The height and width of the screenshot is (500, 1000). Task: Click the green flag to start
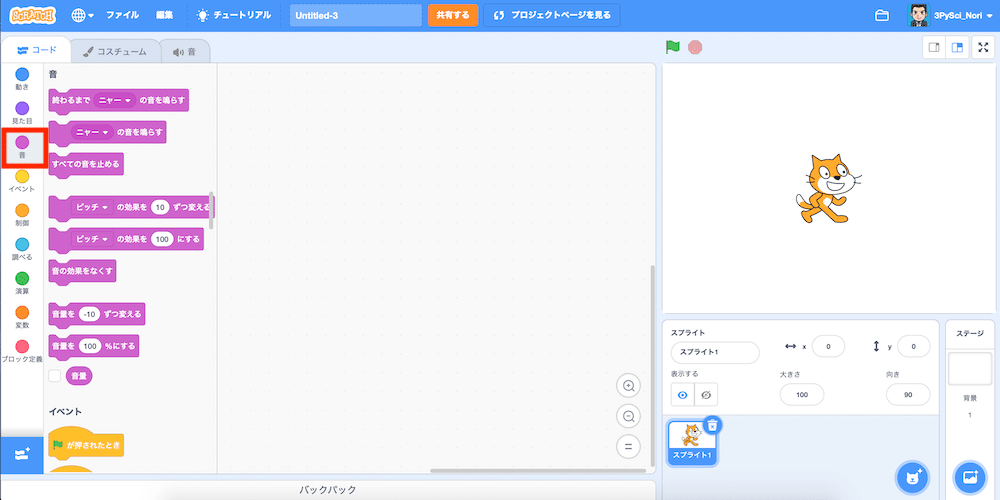(672, 47)
